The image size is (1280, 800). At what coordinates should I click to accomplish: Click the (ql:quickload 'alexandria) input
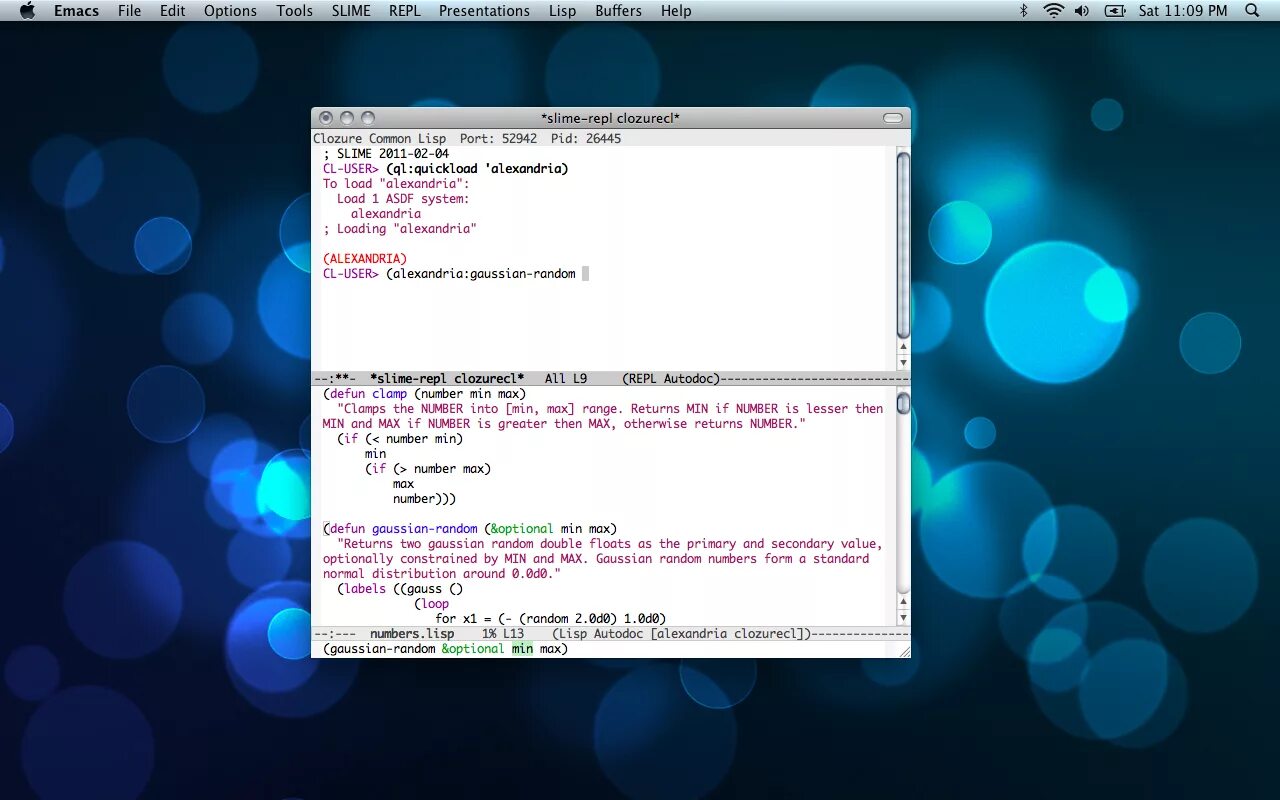(x=477, y=169)
